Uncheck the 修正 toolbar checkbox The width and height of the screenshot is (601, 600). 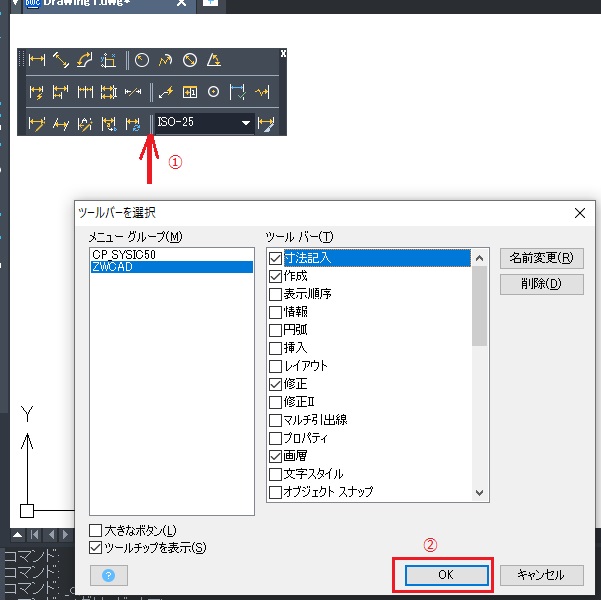(x=275, y=384)
